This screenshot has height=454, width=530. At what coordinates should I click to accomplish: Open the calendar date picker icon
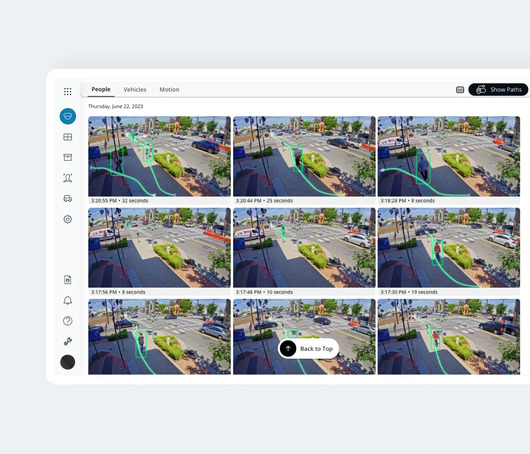(460, 90)
